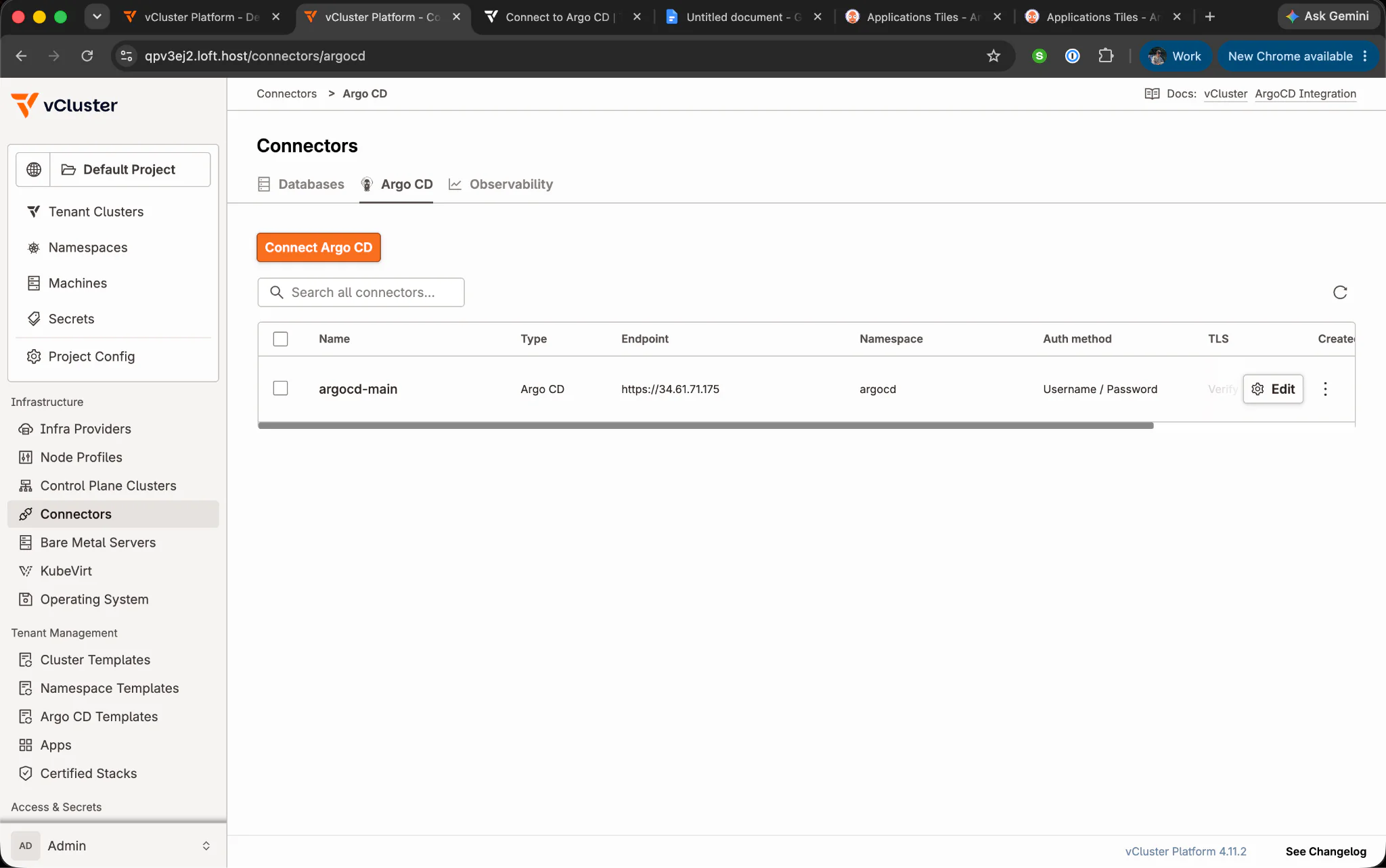Screen dimensions: 1386x868
Task: Click Ask Gemini button
Action: (x=1328, y=16)
